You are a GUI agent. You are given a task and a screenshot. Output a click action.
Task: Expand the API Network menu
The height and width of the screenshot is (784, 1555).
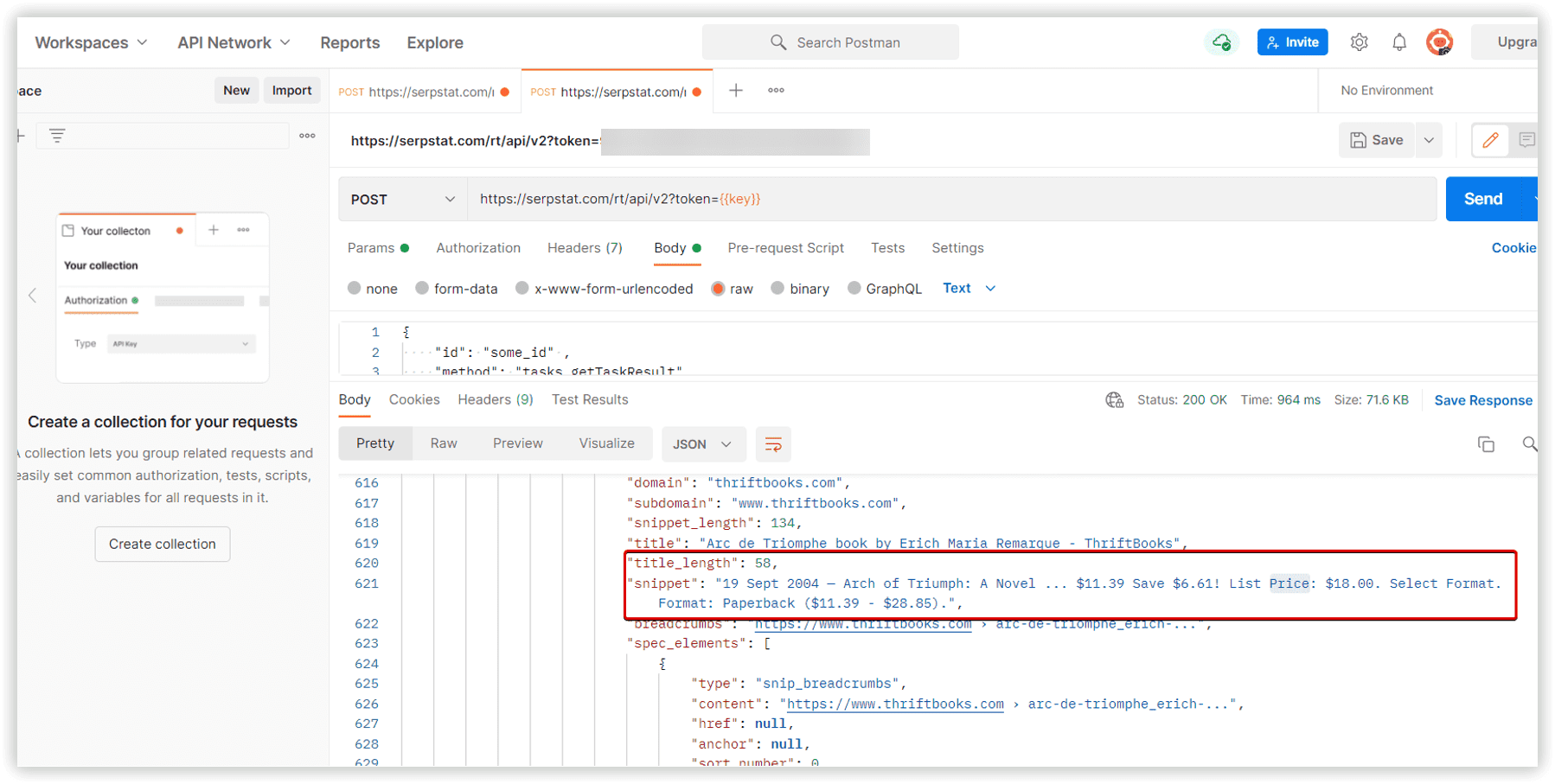click(234, 42)
